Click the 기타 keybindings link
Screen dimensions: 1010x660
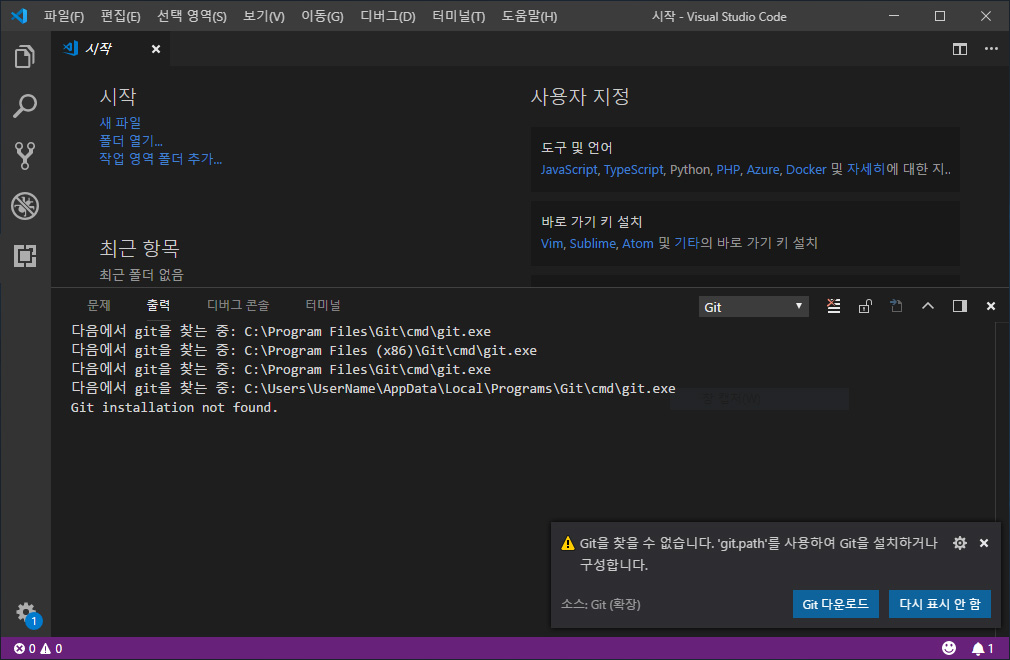click(x=687, y=243)
